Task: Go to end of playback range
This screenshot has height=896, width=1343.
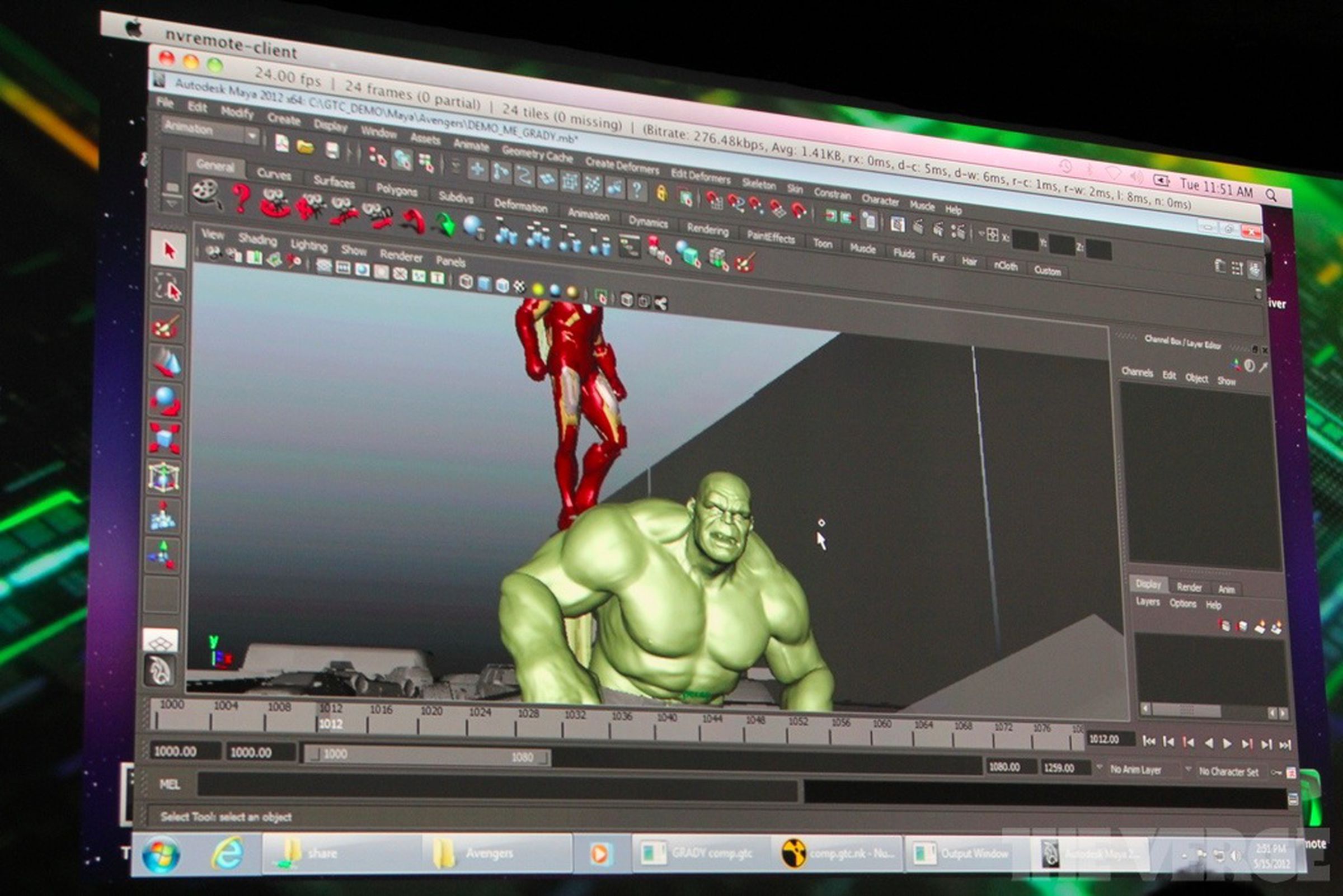Action: pyautogui.click(x=1285, y=744)
